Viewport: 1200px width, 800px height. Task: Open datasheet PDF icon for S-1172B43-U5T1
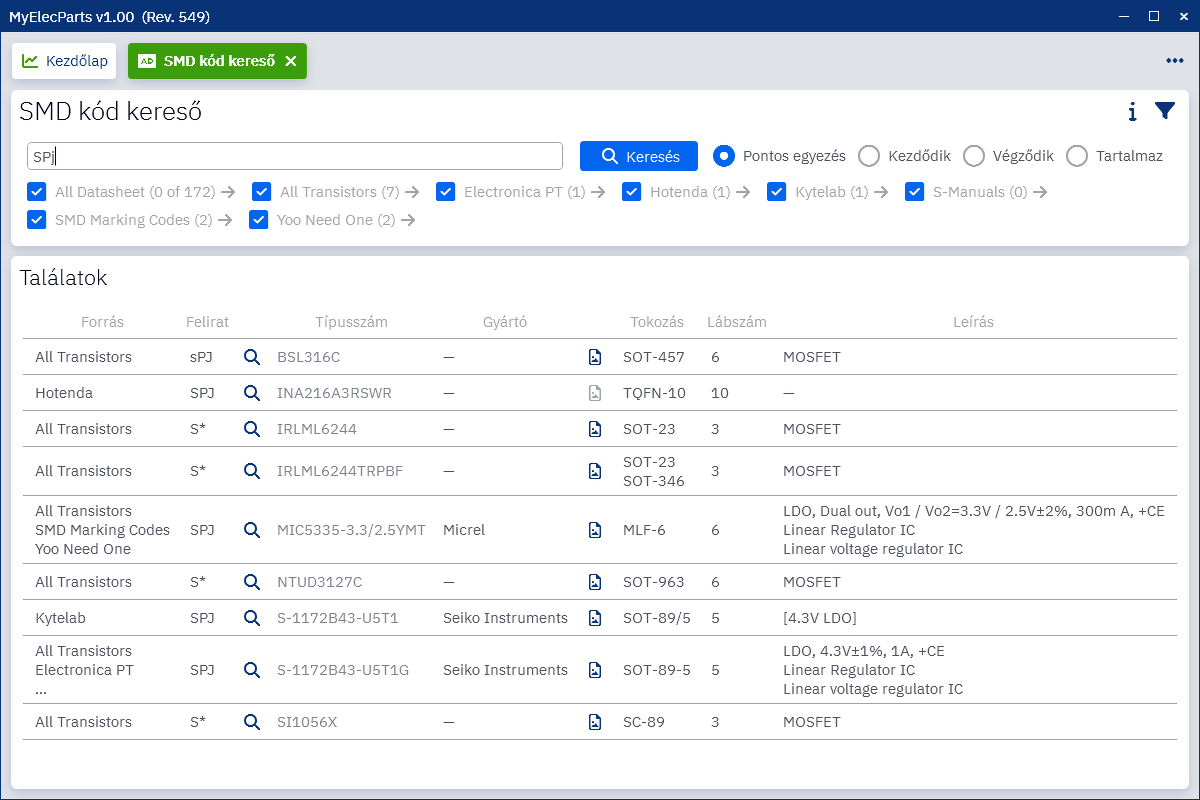(x=595, y=618)
